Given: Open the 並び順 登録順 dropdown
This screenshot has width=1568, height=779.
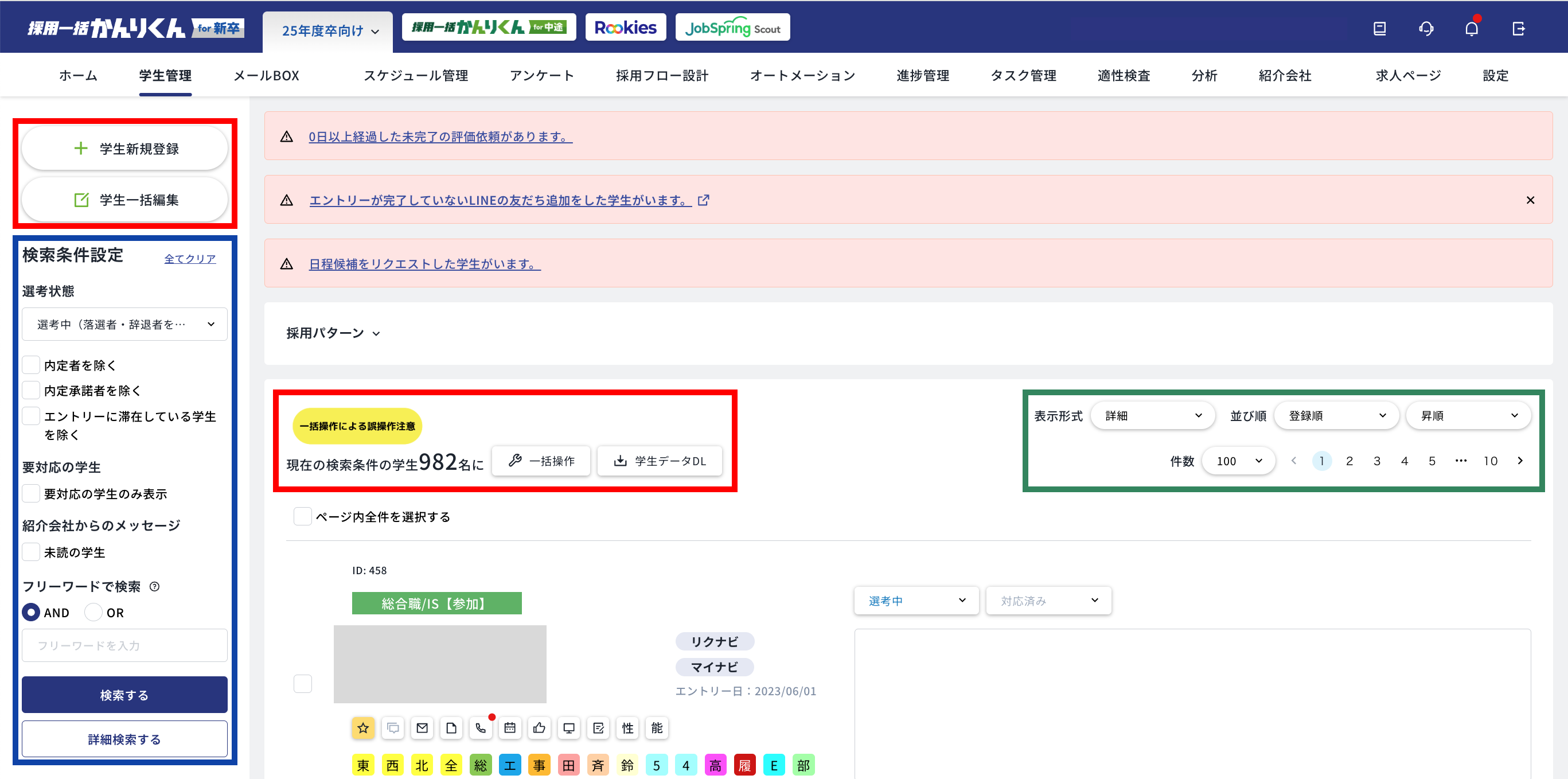Looking at the screenshot, I should (1336, 416).
